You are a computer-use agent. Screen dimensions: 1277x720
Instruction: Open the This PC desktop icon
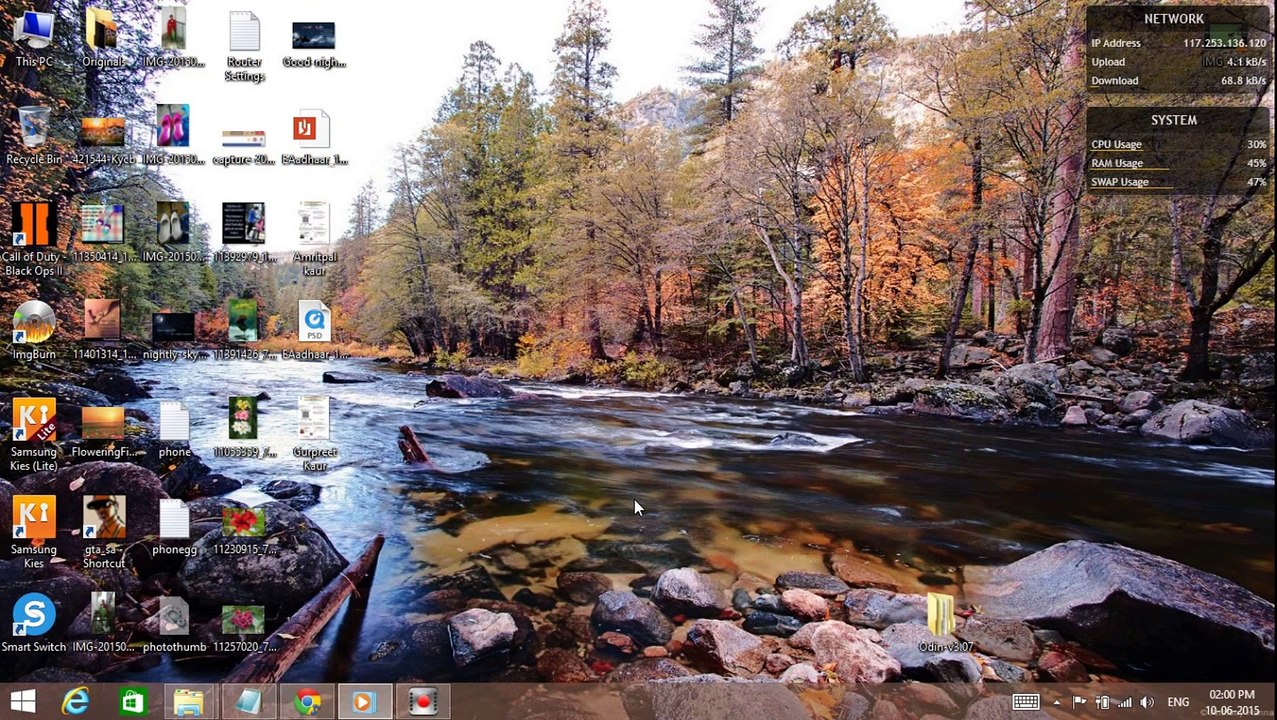click(34, 38)
